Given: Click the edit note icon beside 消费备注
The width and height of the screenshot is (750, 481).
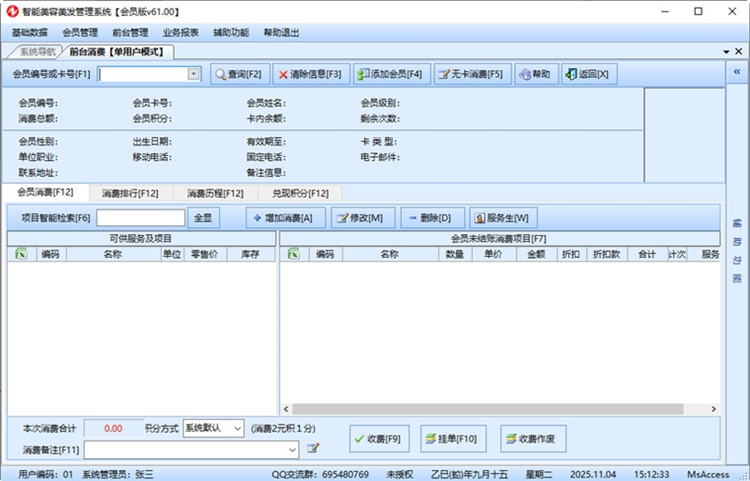Looking at the screenshot, I should [313, 448].
